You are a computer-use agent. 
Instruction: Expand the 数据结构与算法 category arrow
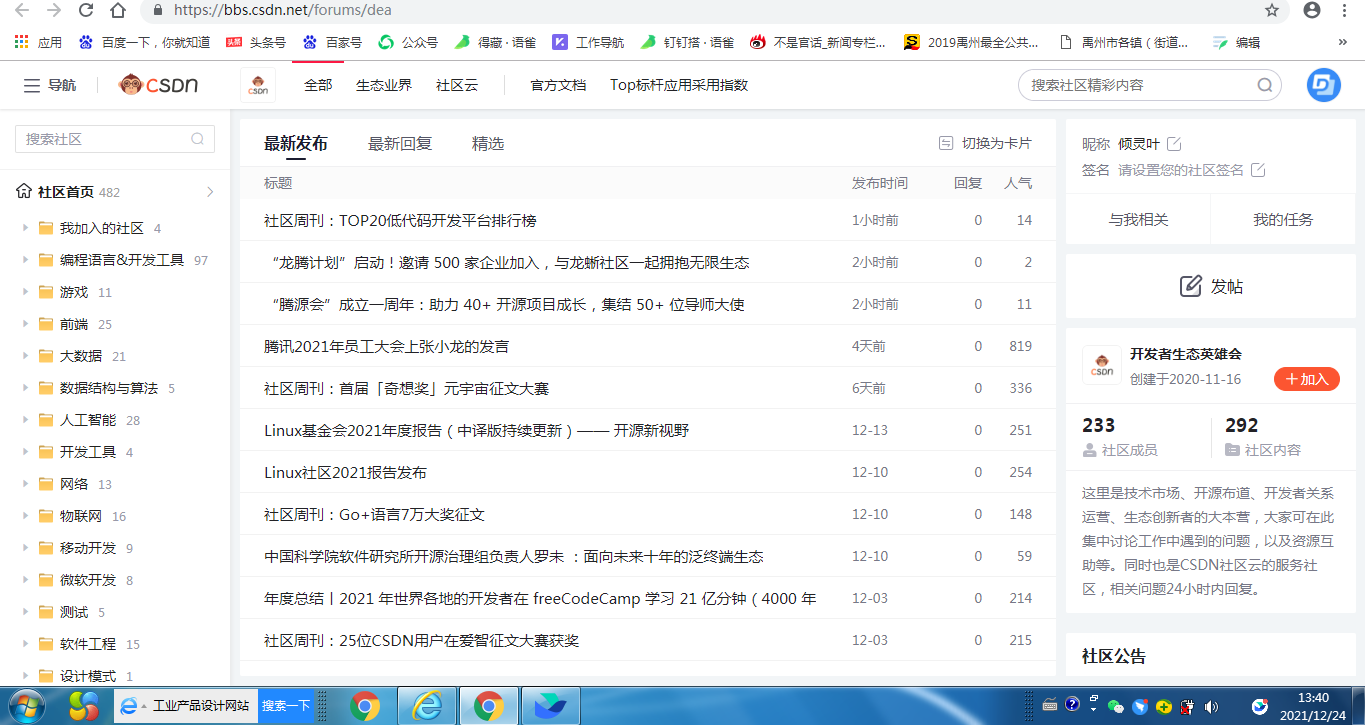click(25, 388)
